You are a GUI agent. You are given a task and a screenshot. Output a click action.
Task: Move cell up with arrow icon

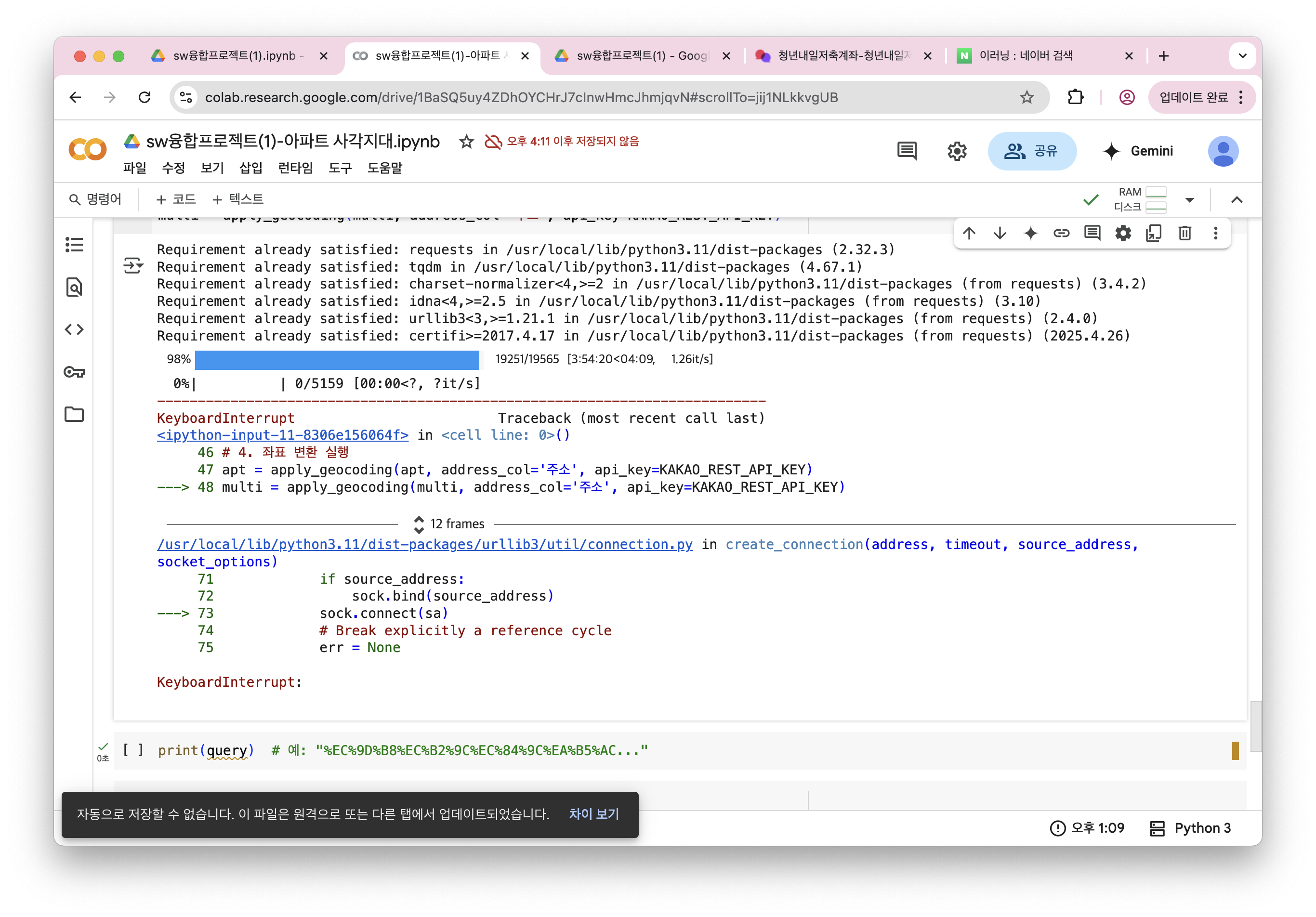[x=969, y=233]
